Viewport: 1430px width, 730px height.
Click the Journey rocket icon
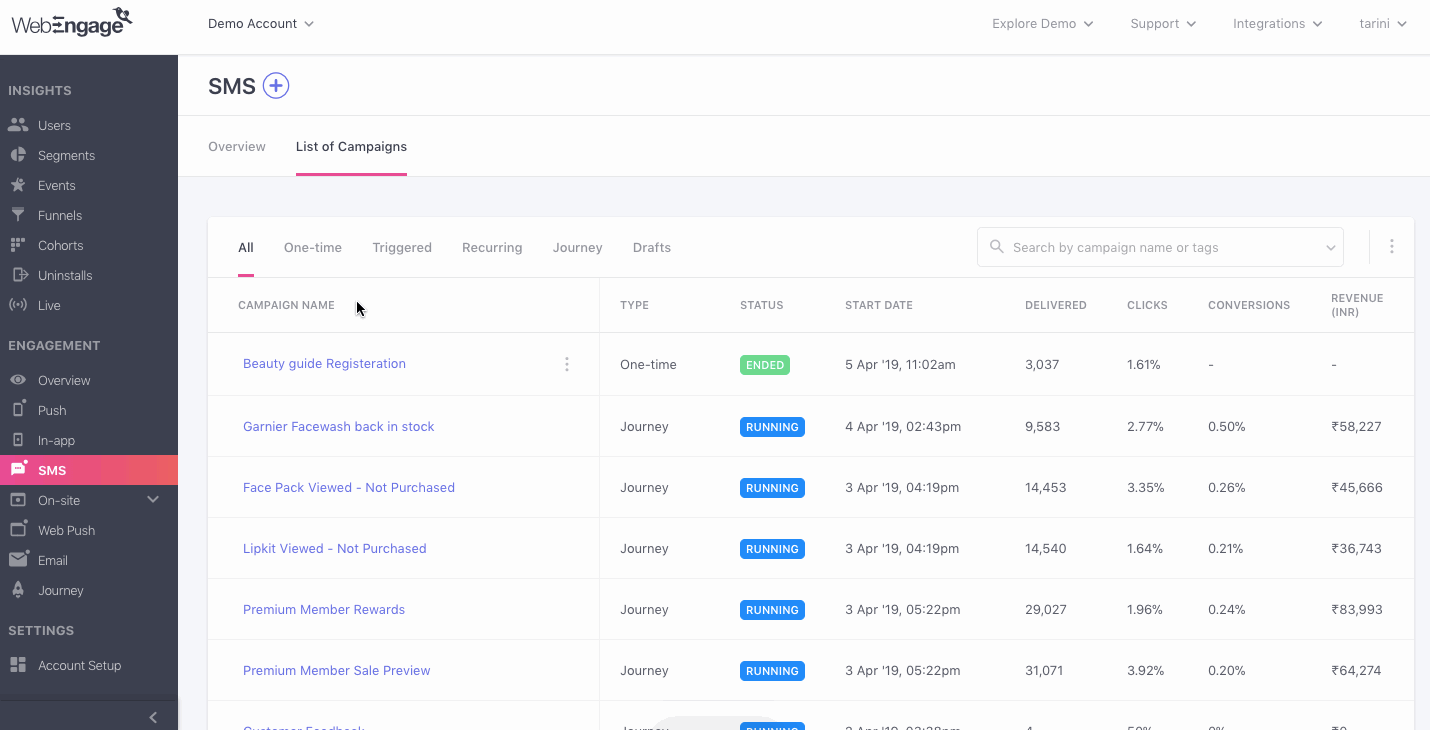[x=18, y=590]
